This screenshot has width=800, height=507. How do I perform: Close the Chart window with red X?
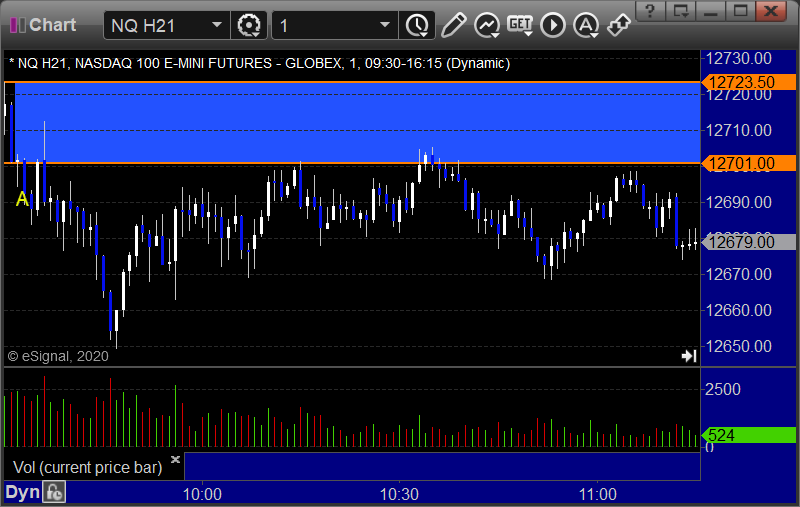[771, 11]
